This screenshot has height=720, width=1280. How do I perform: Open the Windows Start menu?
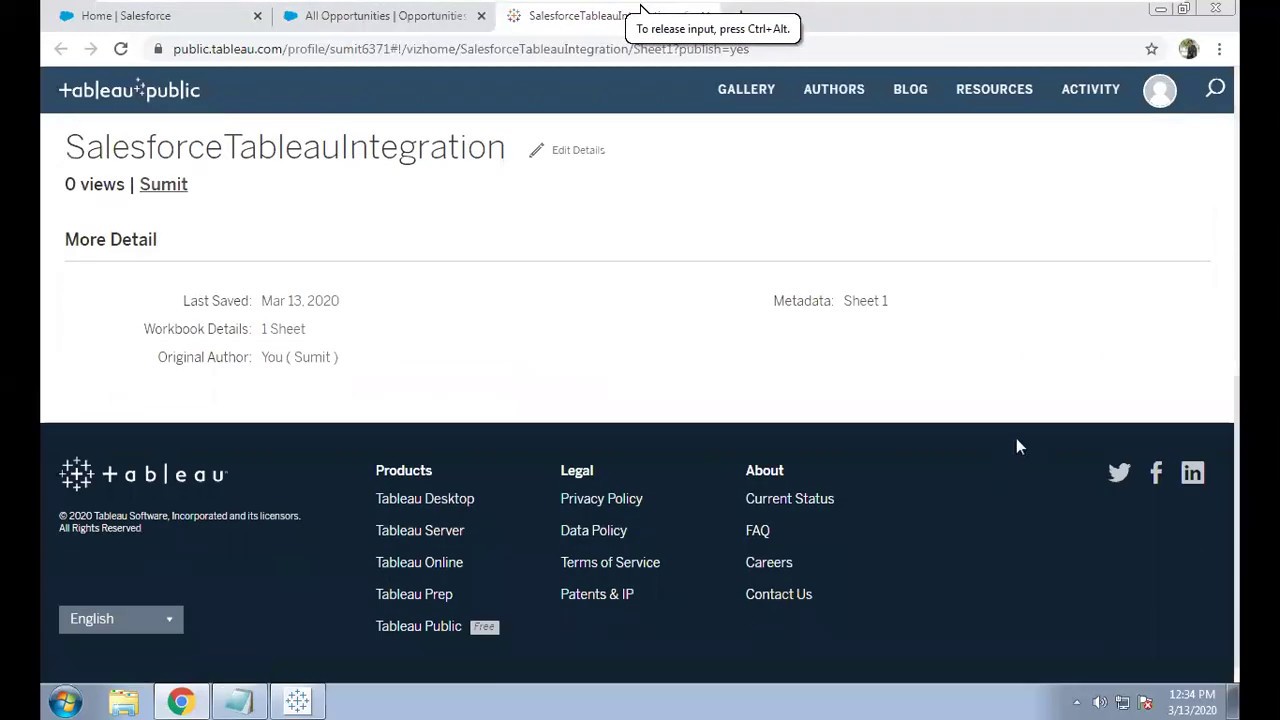click(65, 702)
